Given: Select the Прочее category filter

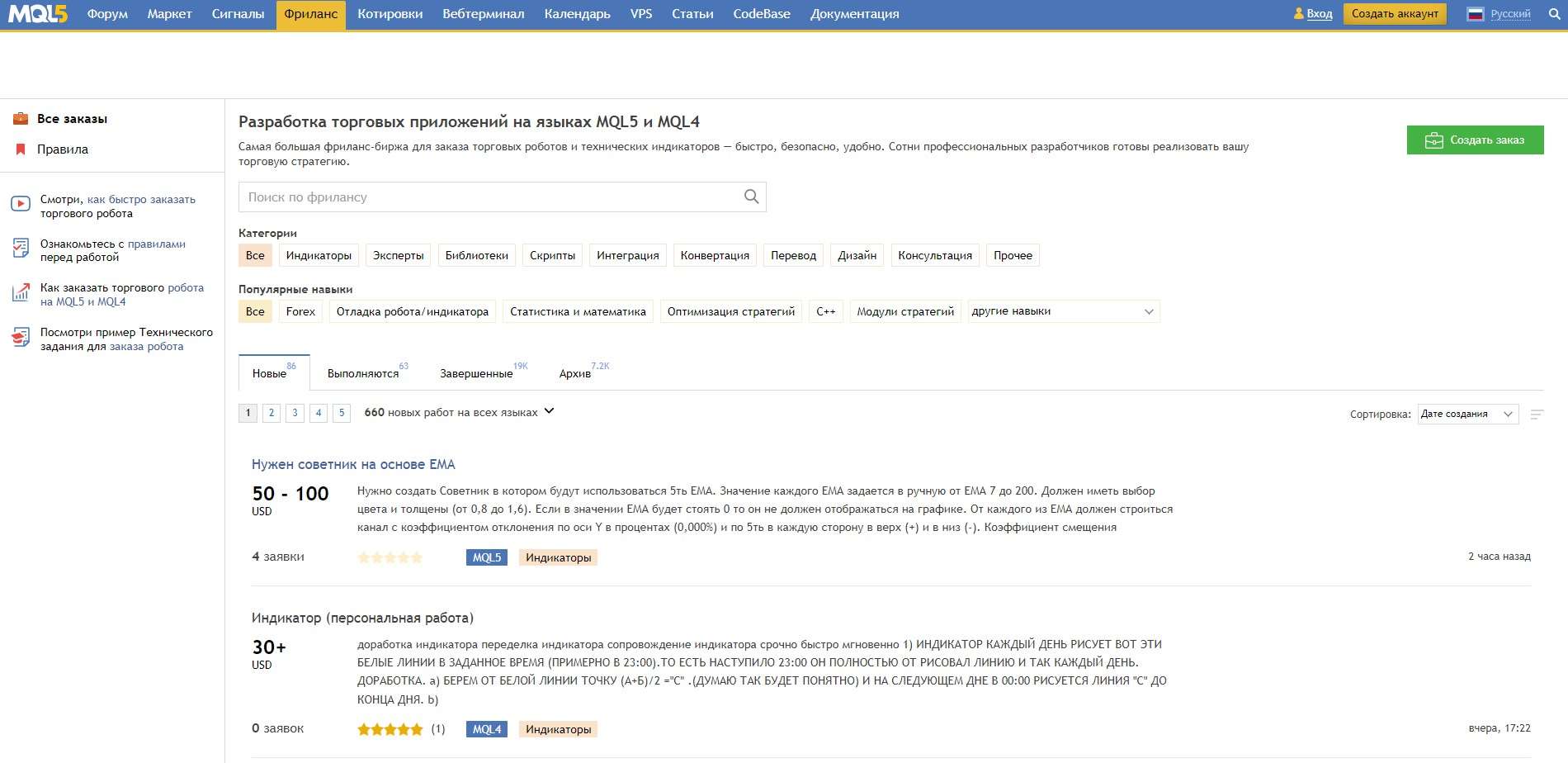Looking at the screenshot, I should click(x=1013, y=255).
